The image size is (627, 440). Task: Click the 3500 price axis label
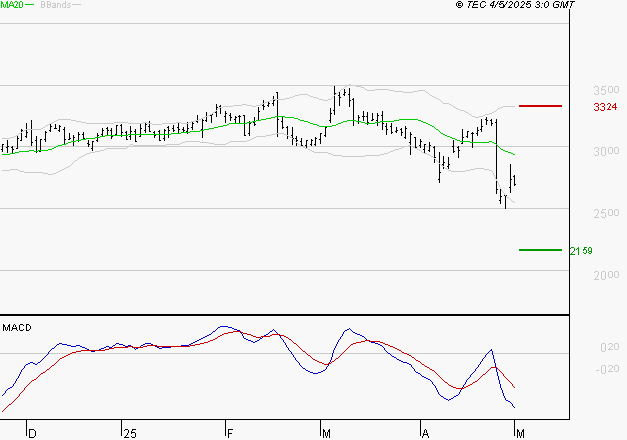606,90
